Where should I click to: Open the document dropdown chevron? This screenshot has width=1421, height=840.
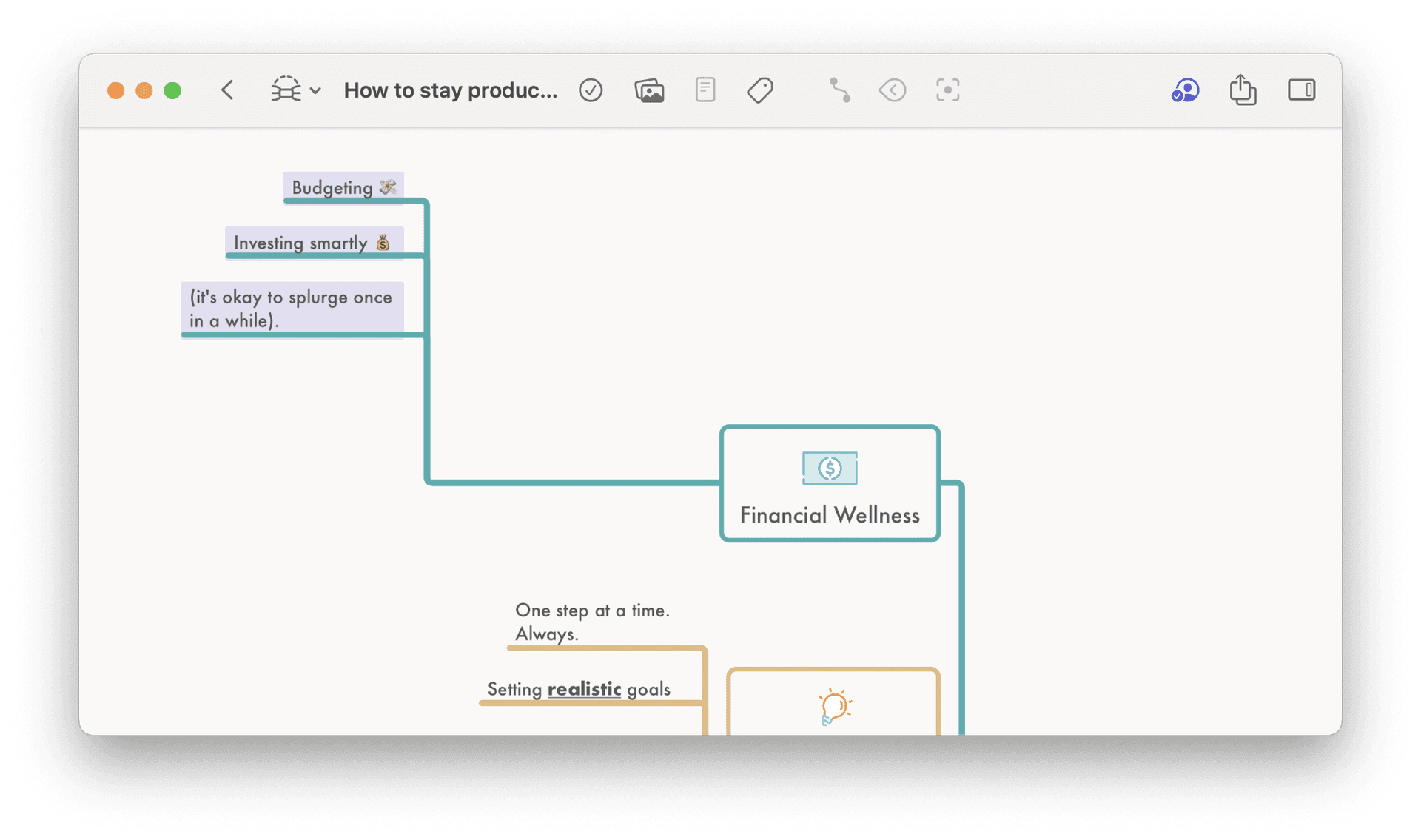(316, 90)
